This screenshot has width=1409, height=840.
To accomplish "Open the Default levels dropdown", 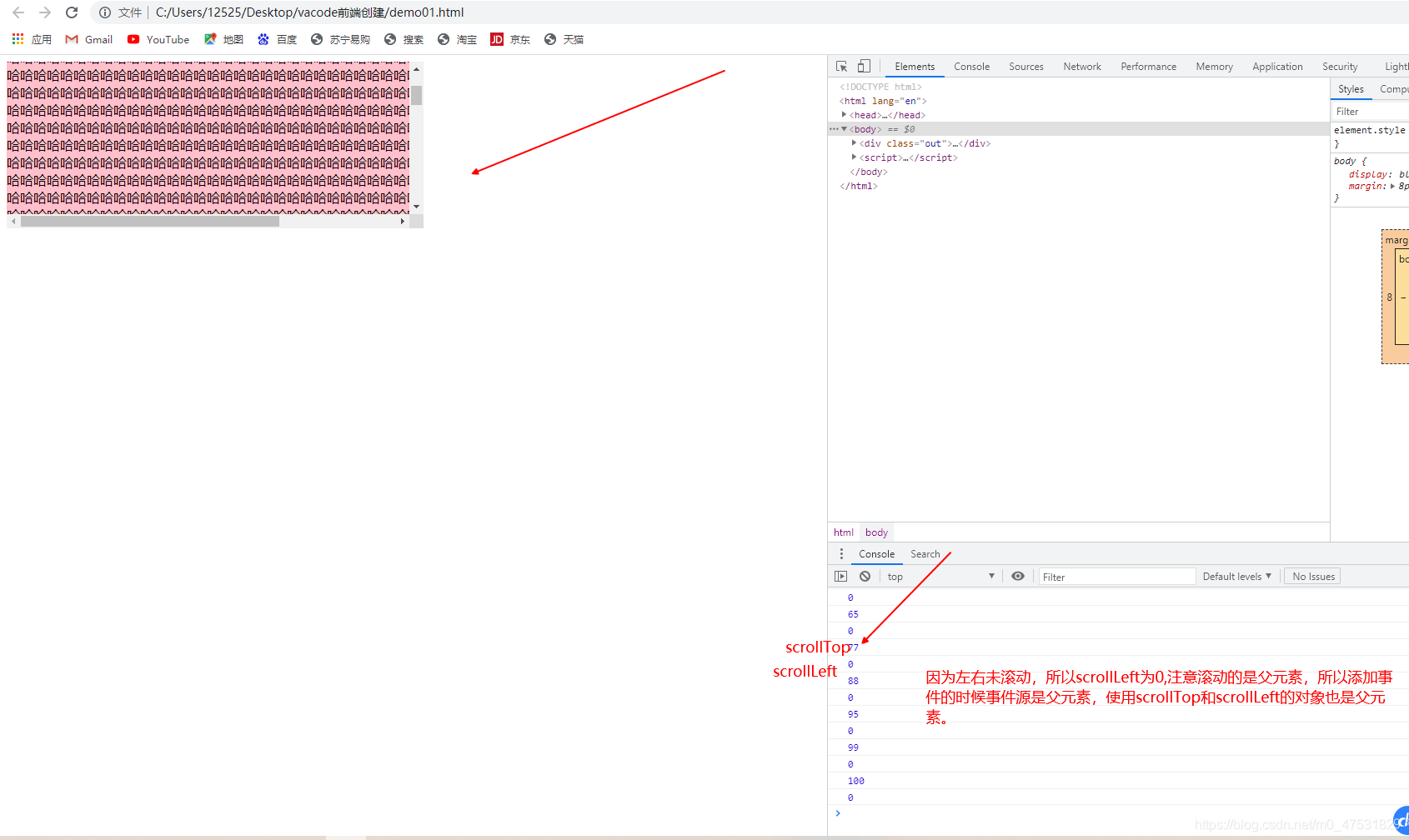I will pos(1236,577).
